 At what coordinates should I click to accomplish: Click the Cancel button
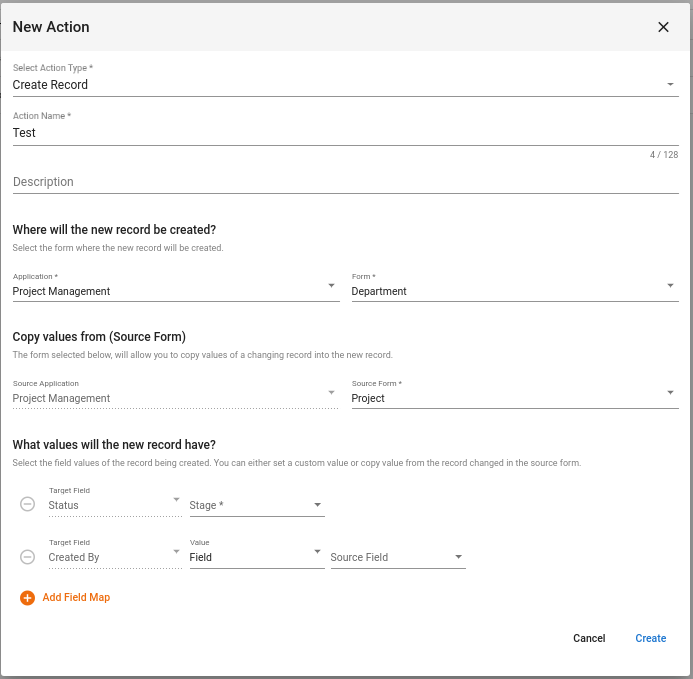click(x=589, y=638)
